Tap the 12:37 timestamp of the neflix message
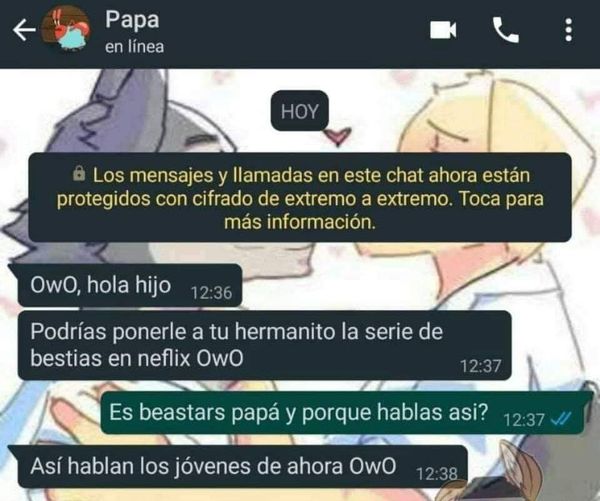The height and width of the screenshot is (501, 600). [481, 366]
